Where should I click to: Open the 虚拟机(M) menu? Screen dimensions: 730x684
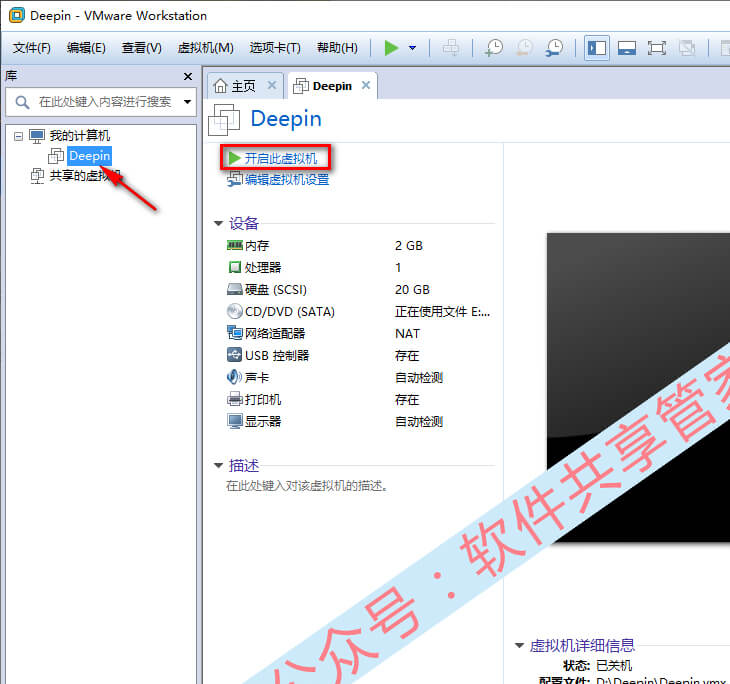pos(205,47)
